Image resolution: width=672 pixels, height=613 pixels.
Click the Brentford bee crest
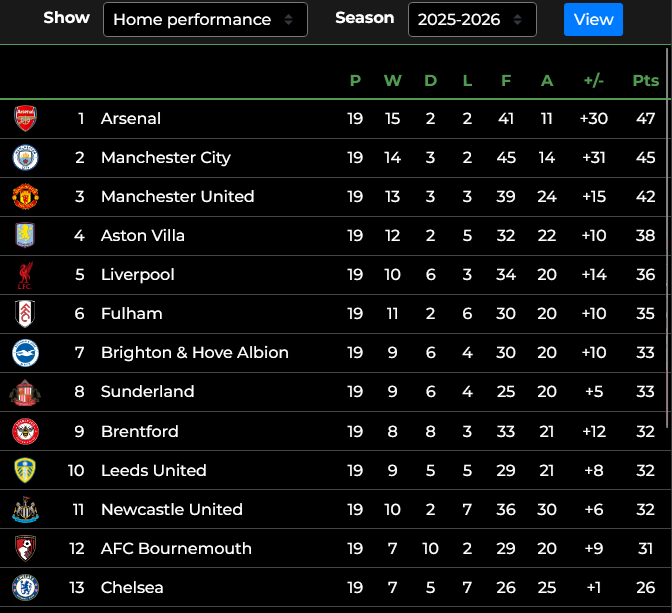(x=25, y=431)
